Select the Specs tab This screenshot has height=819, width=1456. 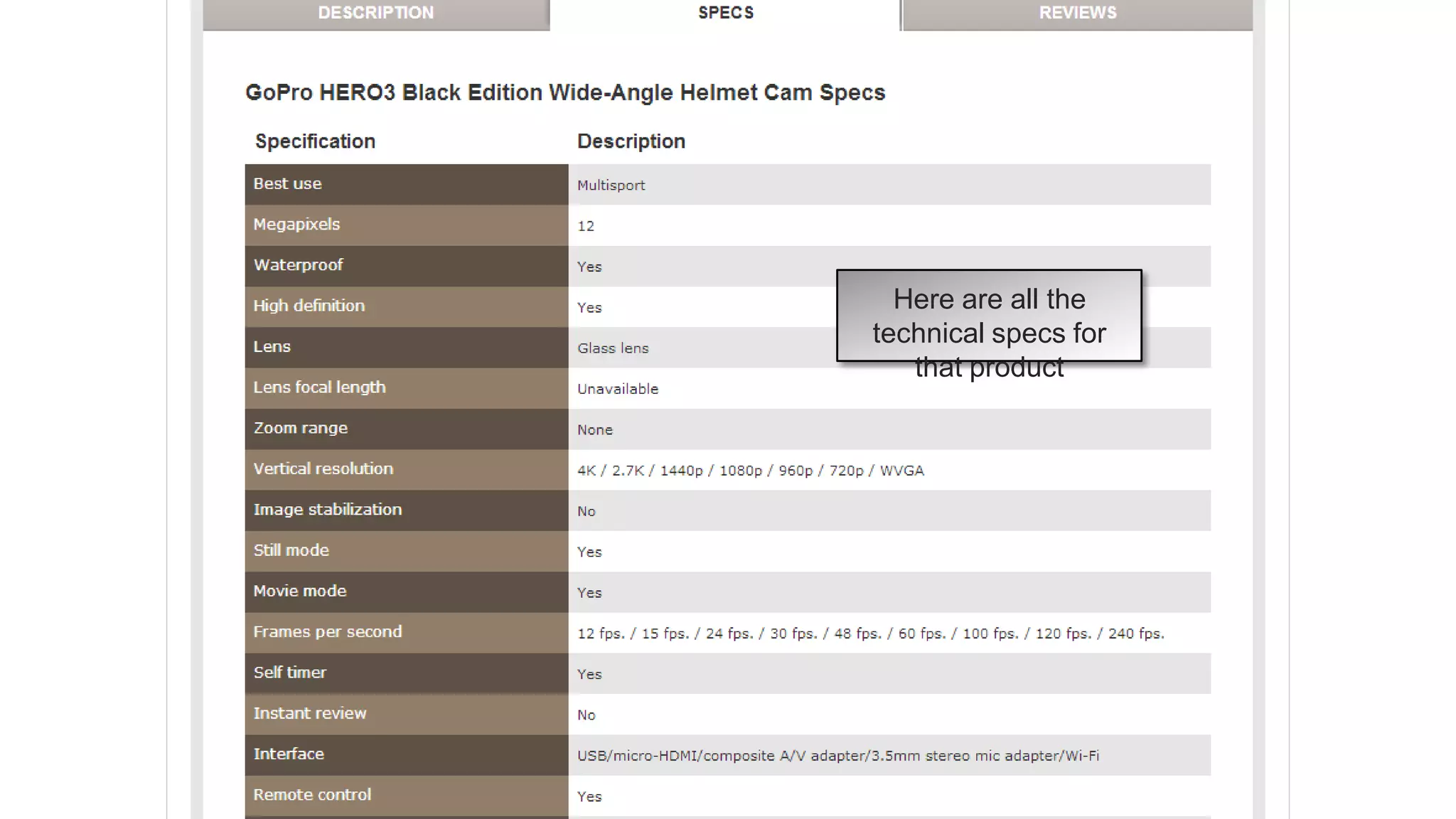tap(725, 13)
